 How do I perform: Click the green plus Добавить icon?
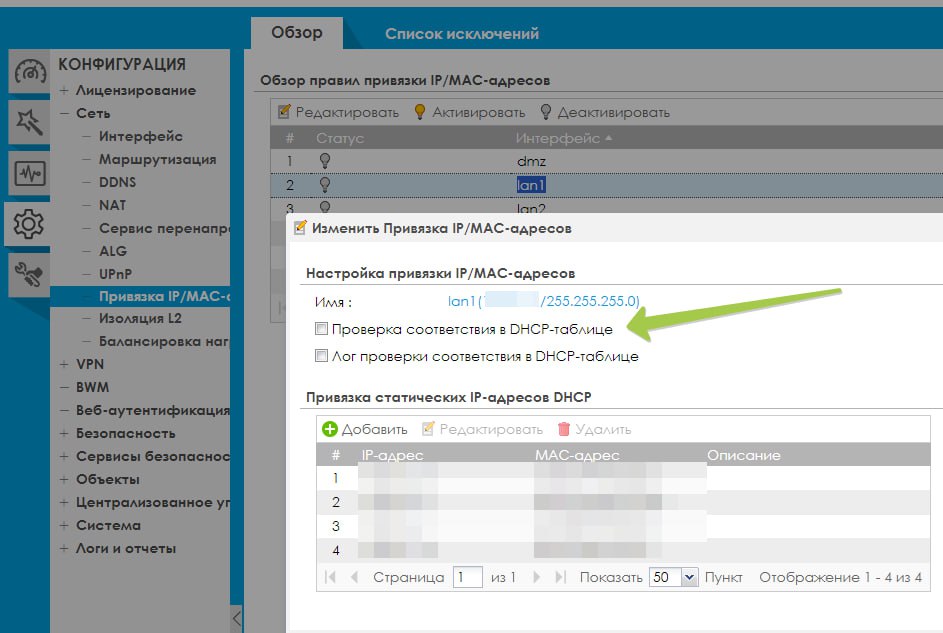[330, 429]
